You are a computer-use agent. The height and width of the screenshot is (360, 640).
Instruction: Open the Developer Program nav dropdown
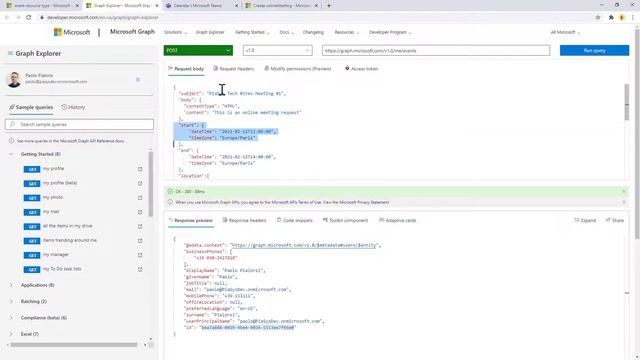[x=390, y=32]
